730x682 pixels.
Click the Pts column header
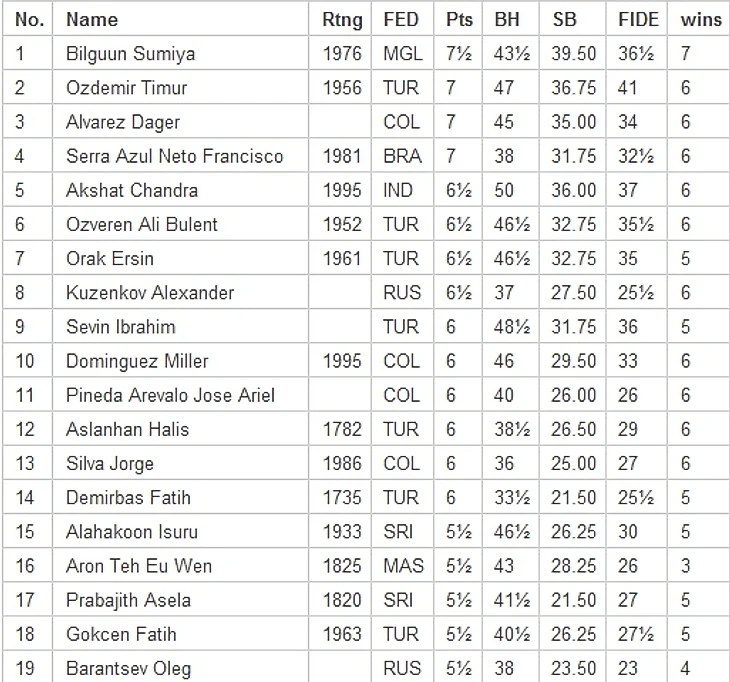coord(459,20)
